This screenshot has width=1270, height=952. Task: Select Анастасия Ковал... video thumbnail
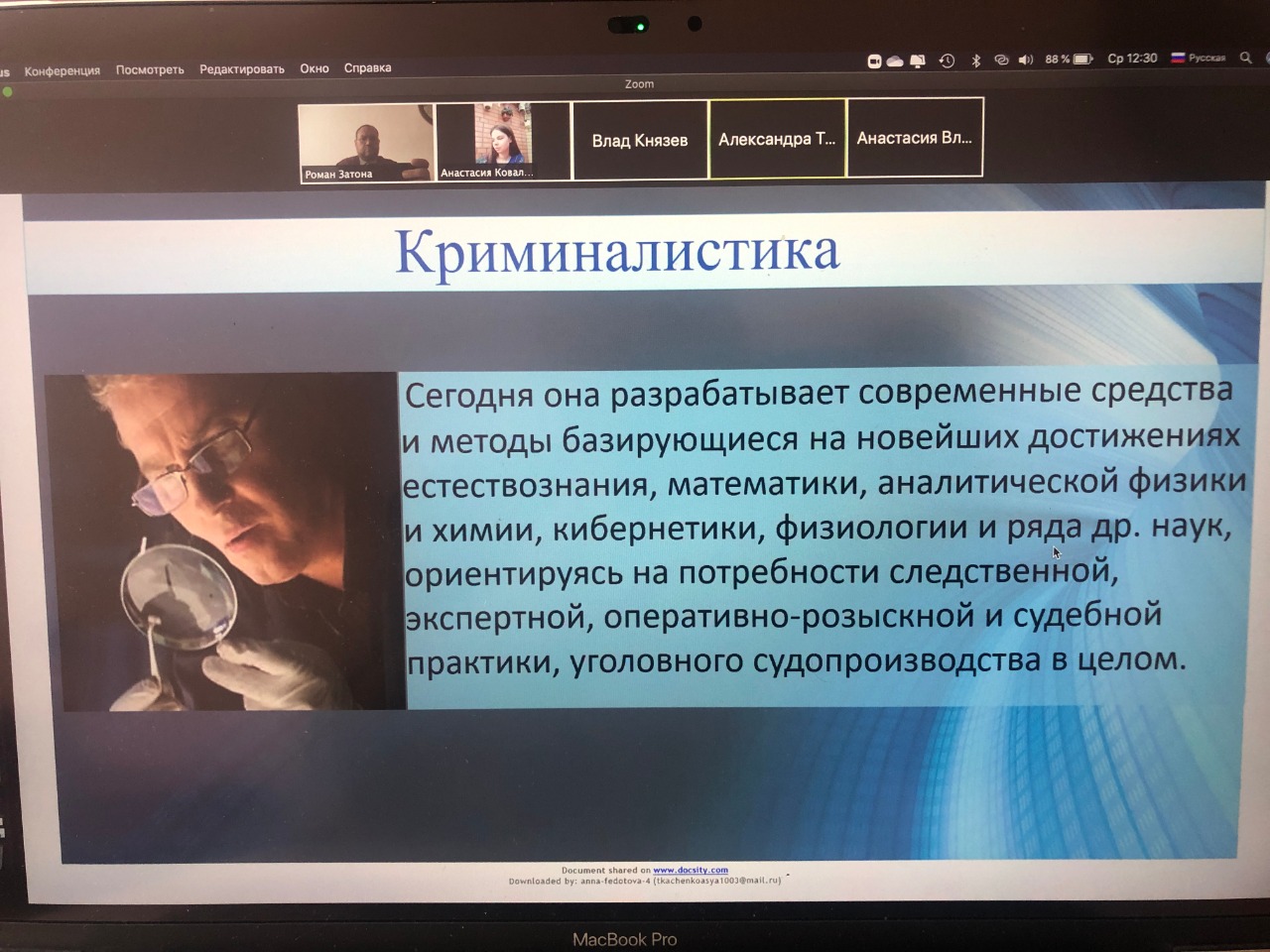(503, 141)
